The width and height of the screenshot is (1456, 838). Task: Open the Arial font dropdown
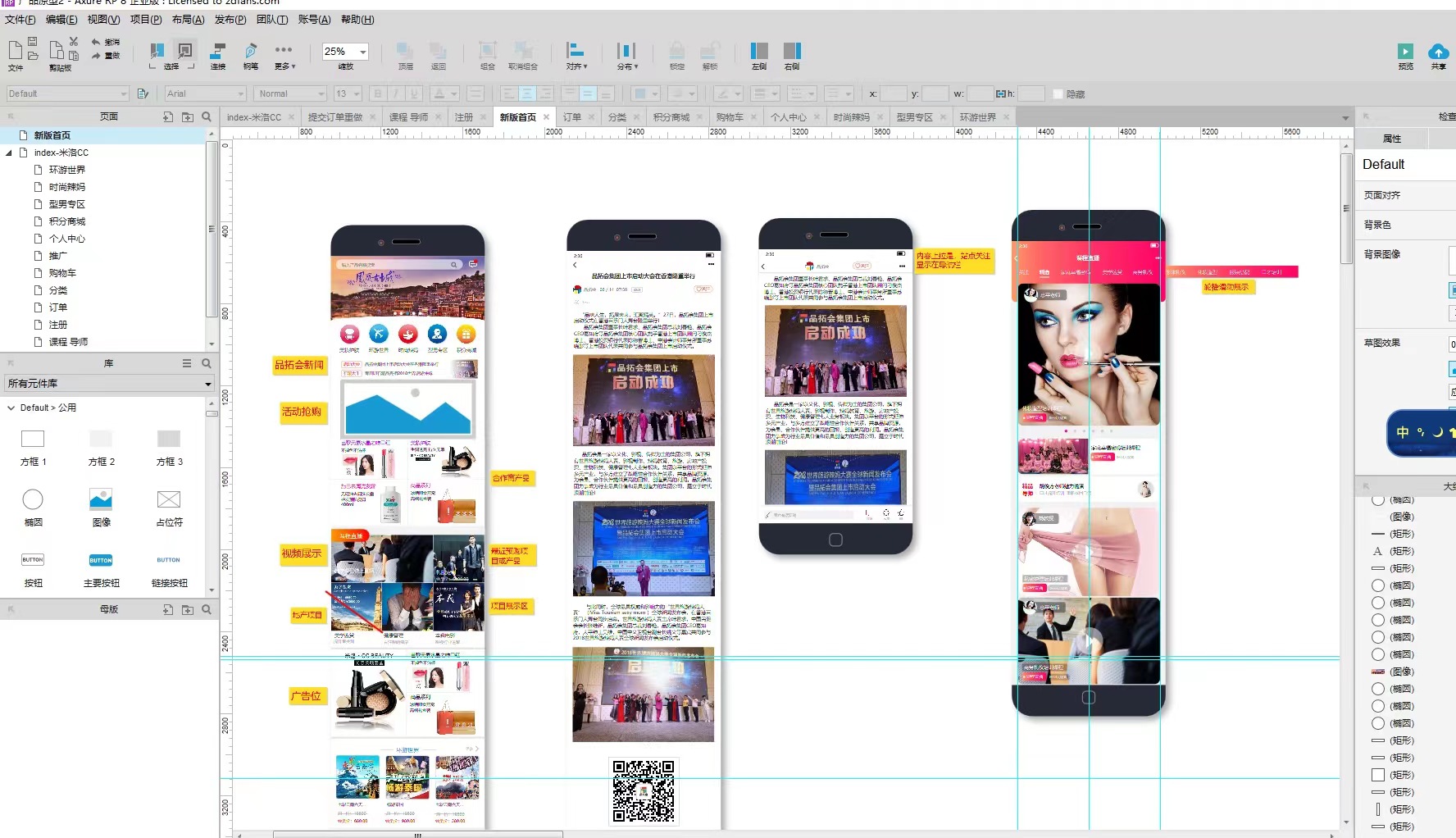tap(205, 93)
